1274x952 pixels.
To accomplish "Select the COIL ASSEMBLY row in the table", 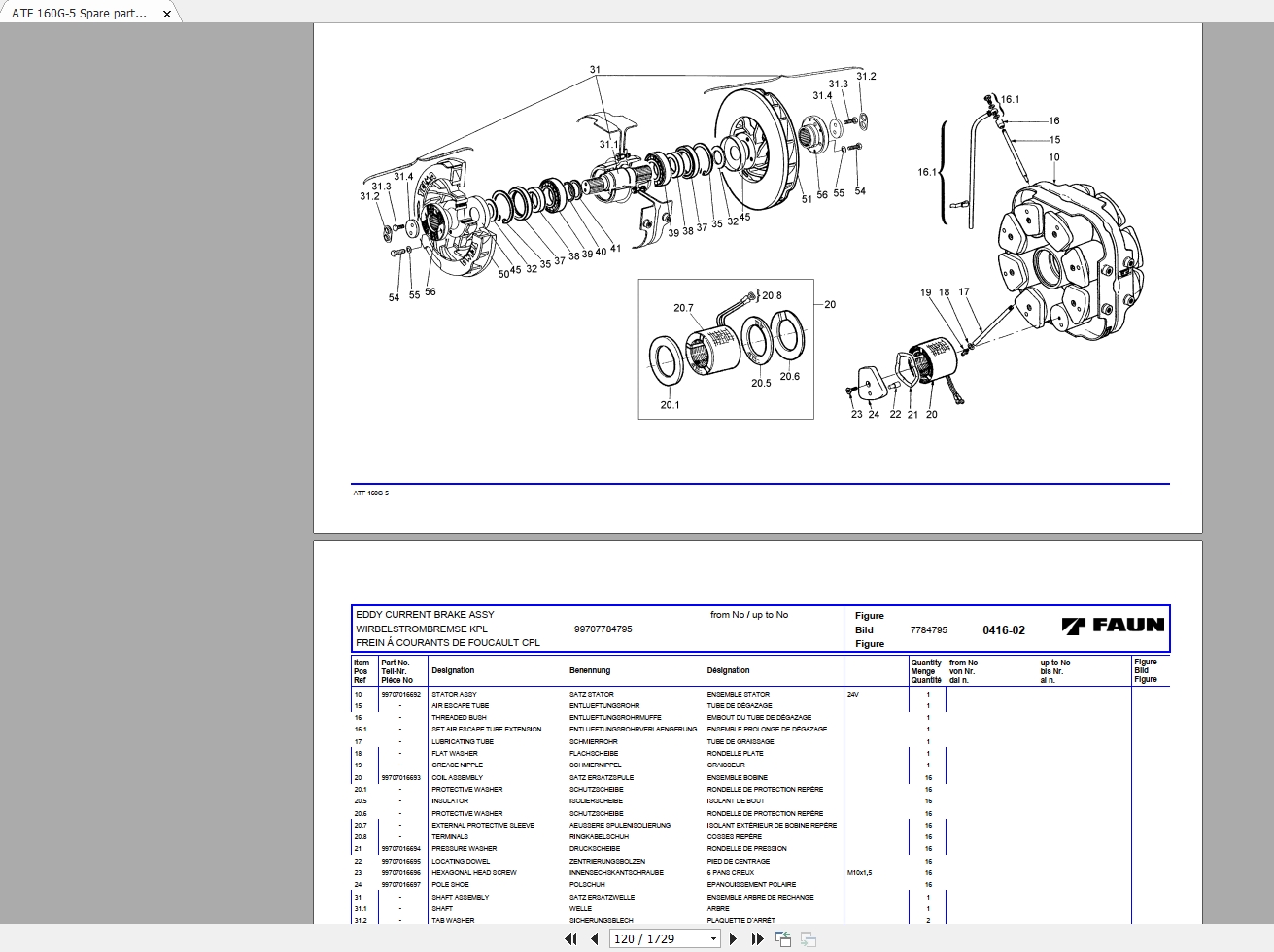I will 459,777.
